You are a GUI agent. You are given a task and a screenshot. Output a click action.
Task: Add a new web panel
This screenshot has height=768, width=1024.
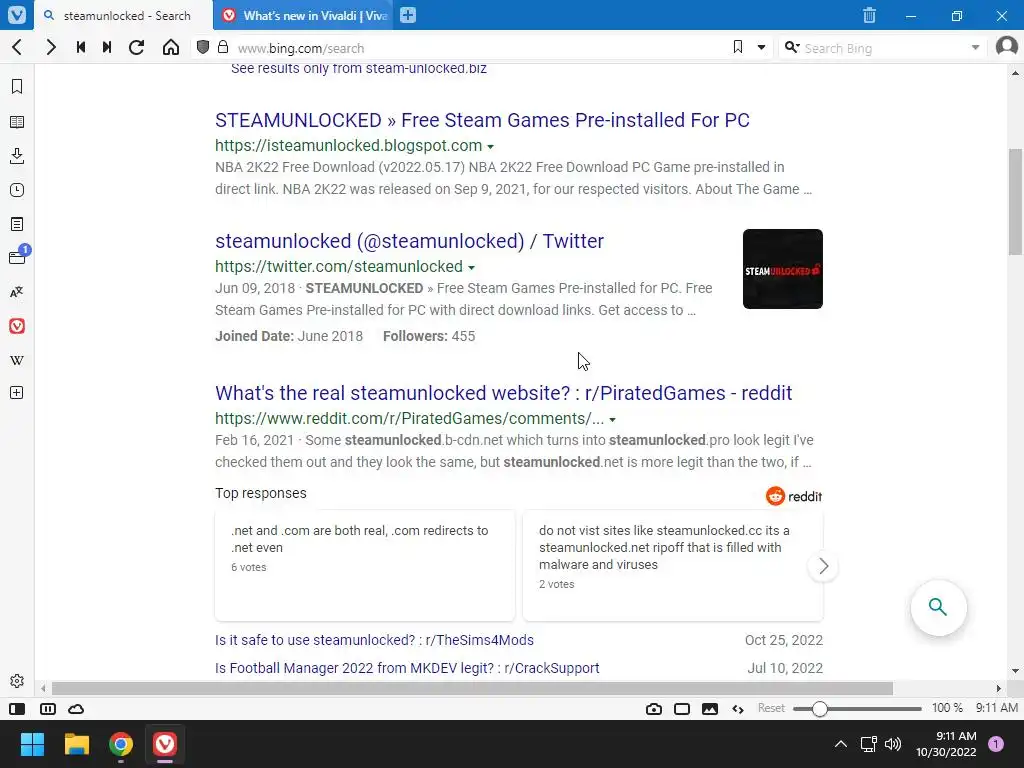[x=17, y=392]
